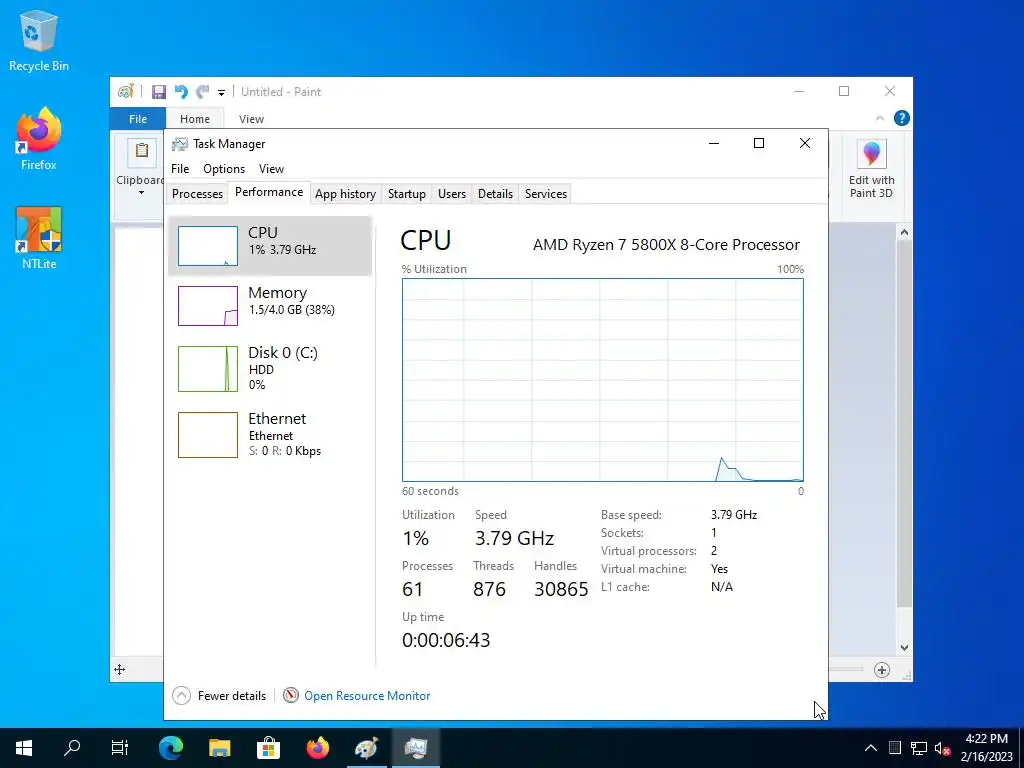Switch to Paint via taskbar icon
Screen dimensions: 1024x768
click(x=367, y=748)
